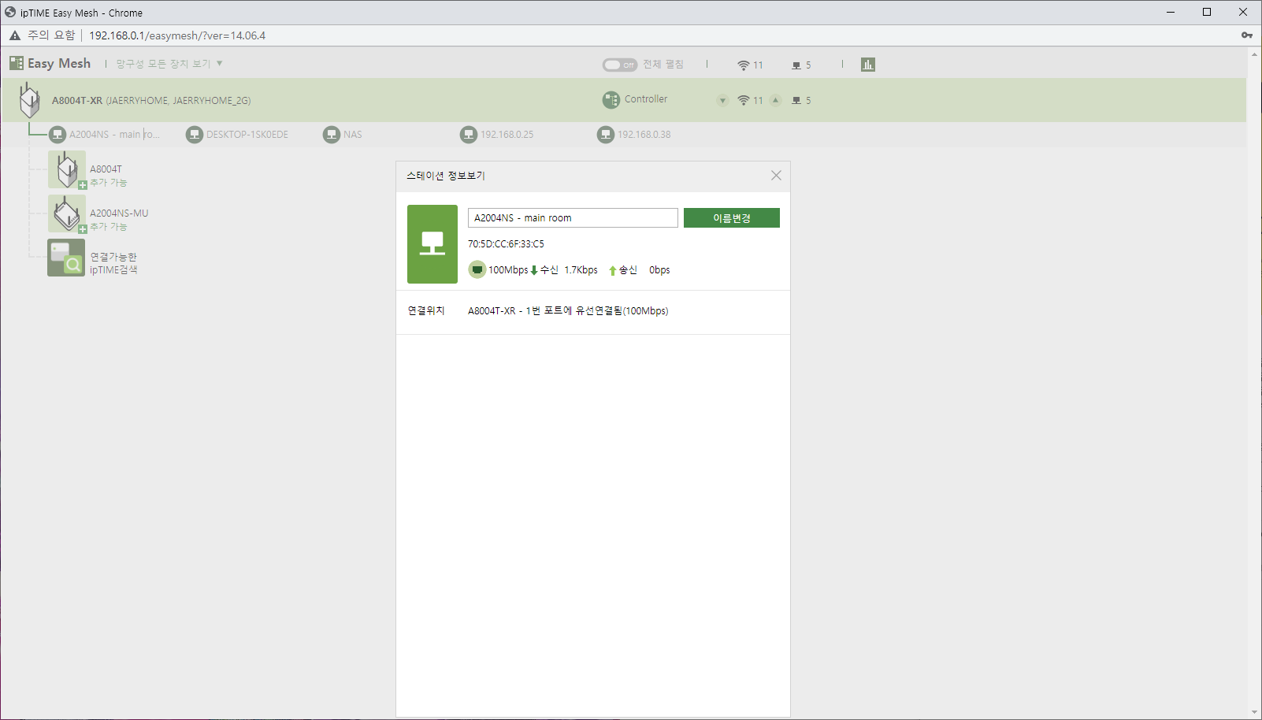Click the station name input field
This screenshot has height=720, width=1262.
(573, 218)
